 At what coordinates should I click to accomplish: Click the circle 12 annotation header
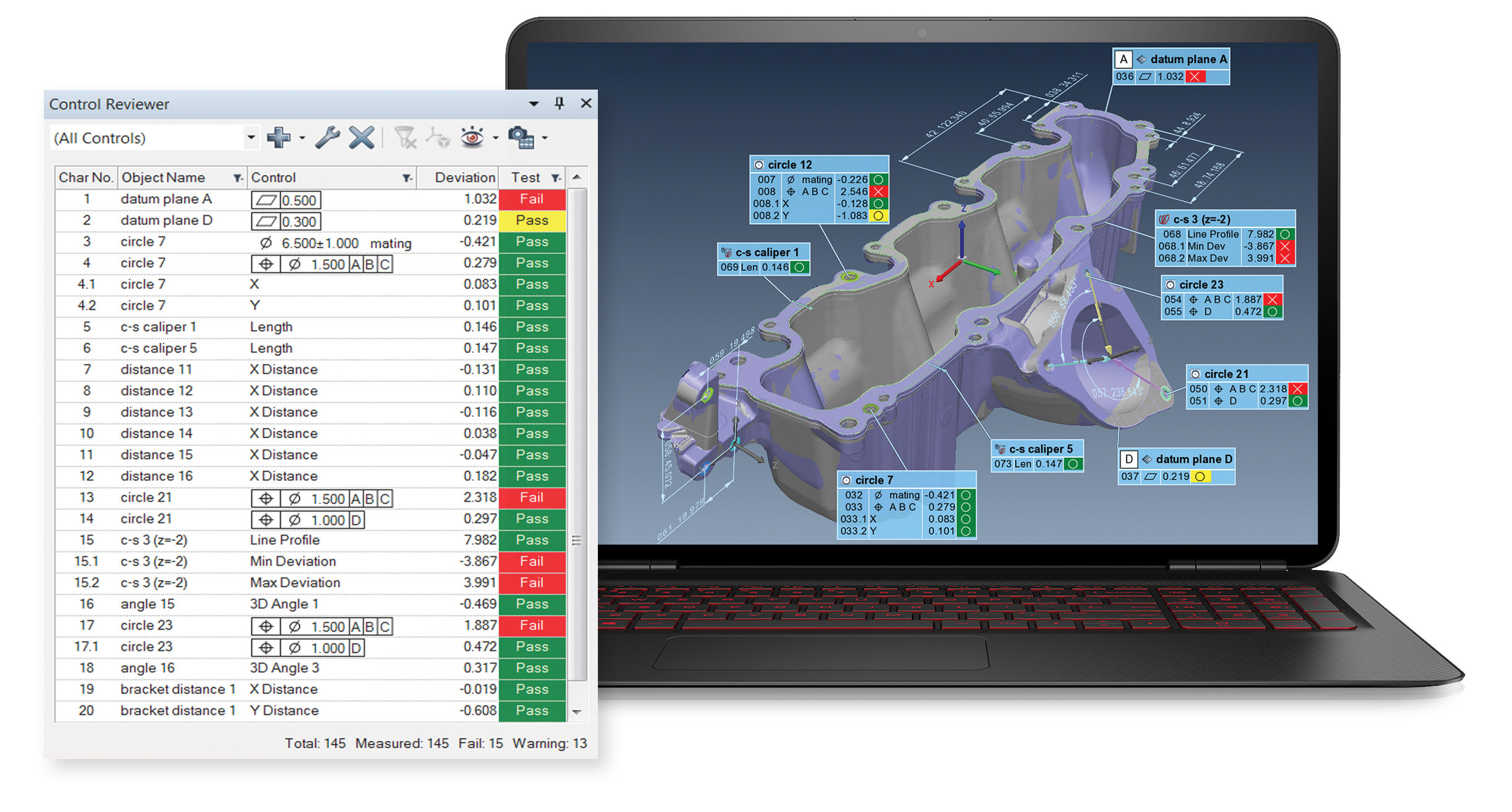[x=819, y=164]
